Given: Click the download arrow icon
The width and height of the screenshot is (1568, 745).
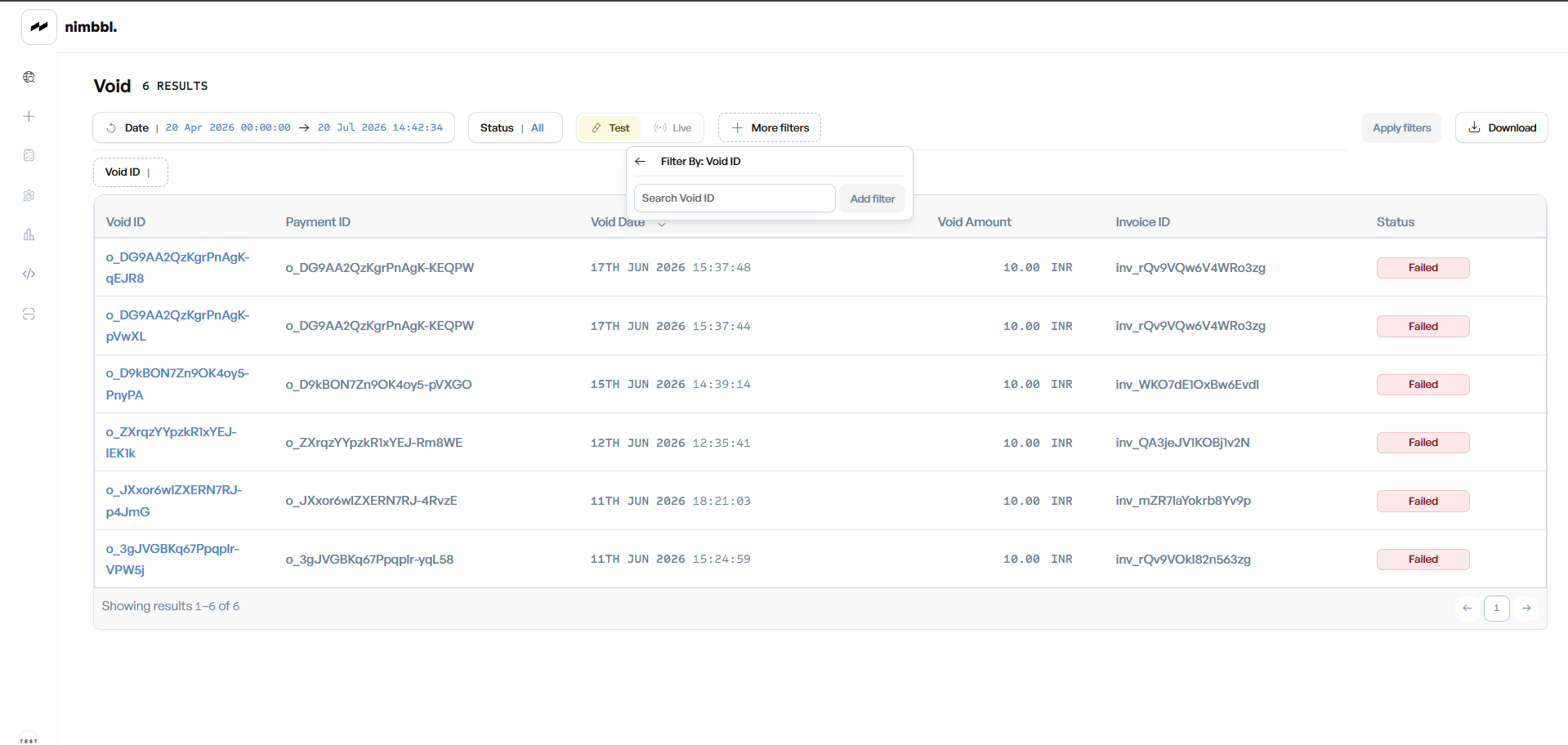Looking at the screenshot, I should coord(1474,127).
